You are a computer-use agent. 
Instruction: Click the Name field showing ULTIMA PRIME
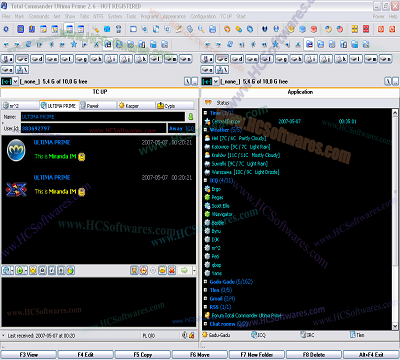pyautogui.click(x=103, y=117)
